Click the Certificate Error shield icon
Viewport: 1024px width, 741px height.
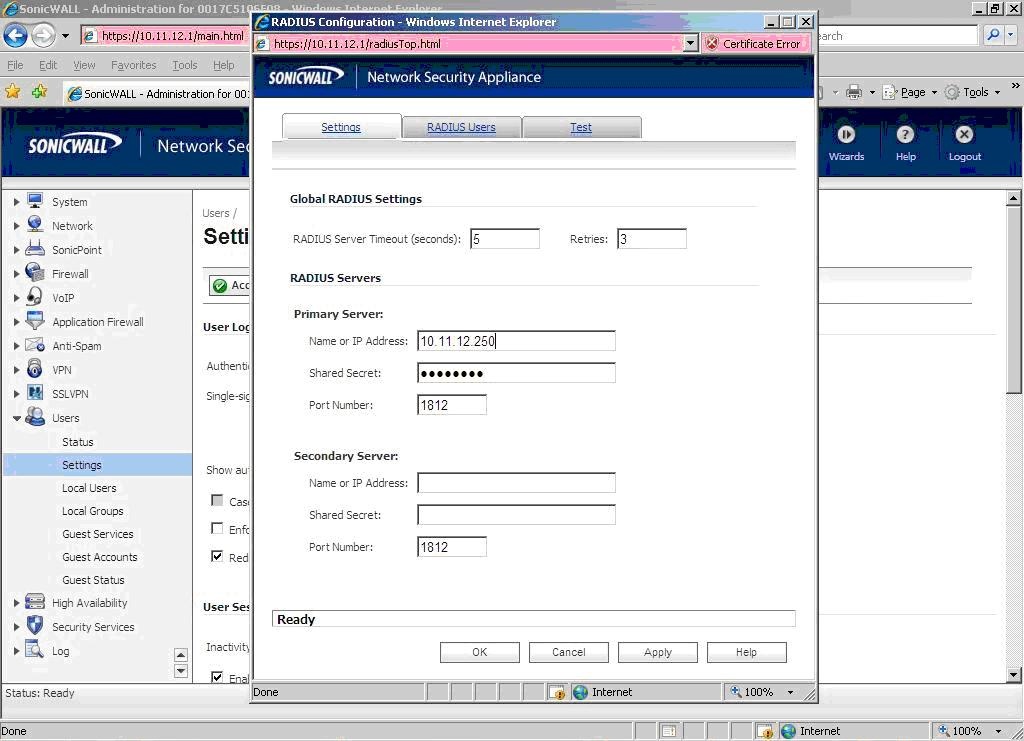point(712,44)
